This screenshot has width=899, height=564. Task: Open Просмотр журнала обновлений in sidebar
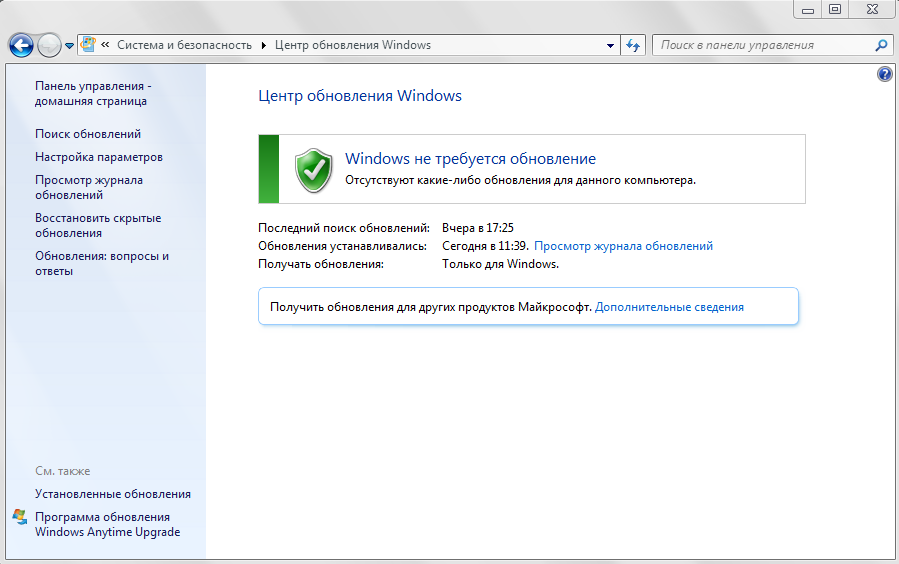(x=89, y=187)
